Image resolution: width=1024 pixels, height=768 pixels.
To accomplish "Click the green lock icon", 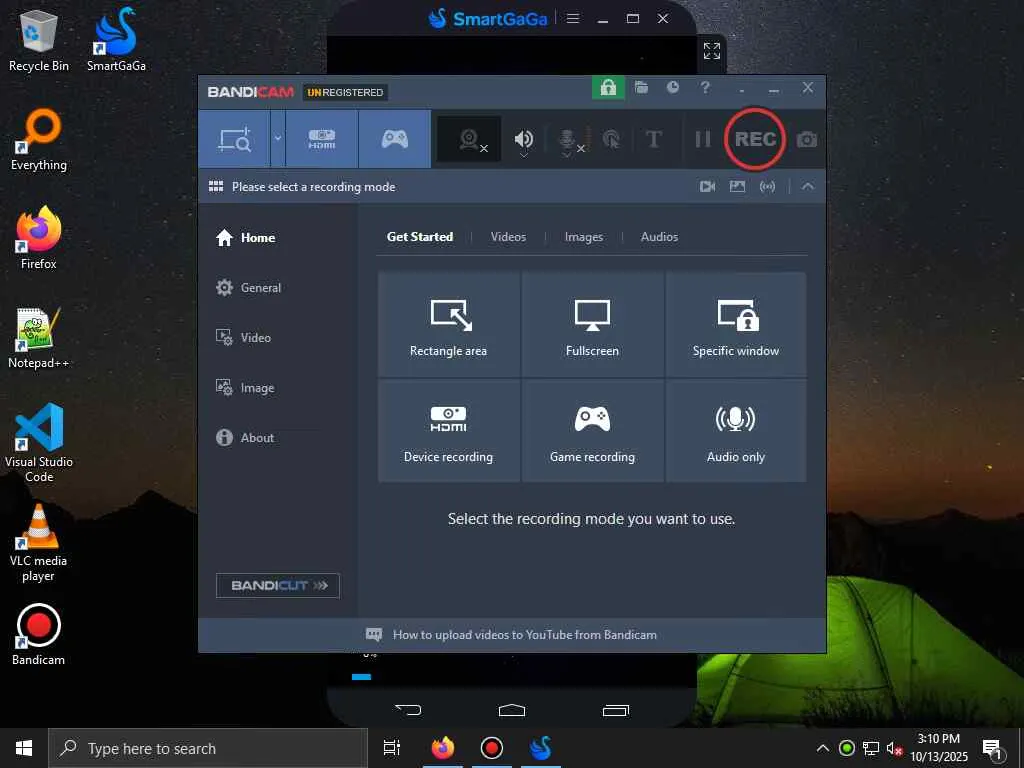I will (x=608, y=88).
